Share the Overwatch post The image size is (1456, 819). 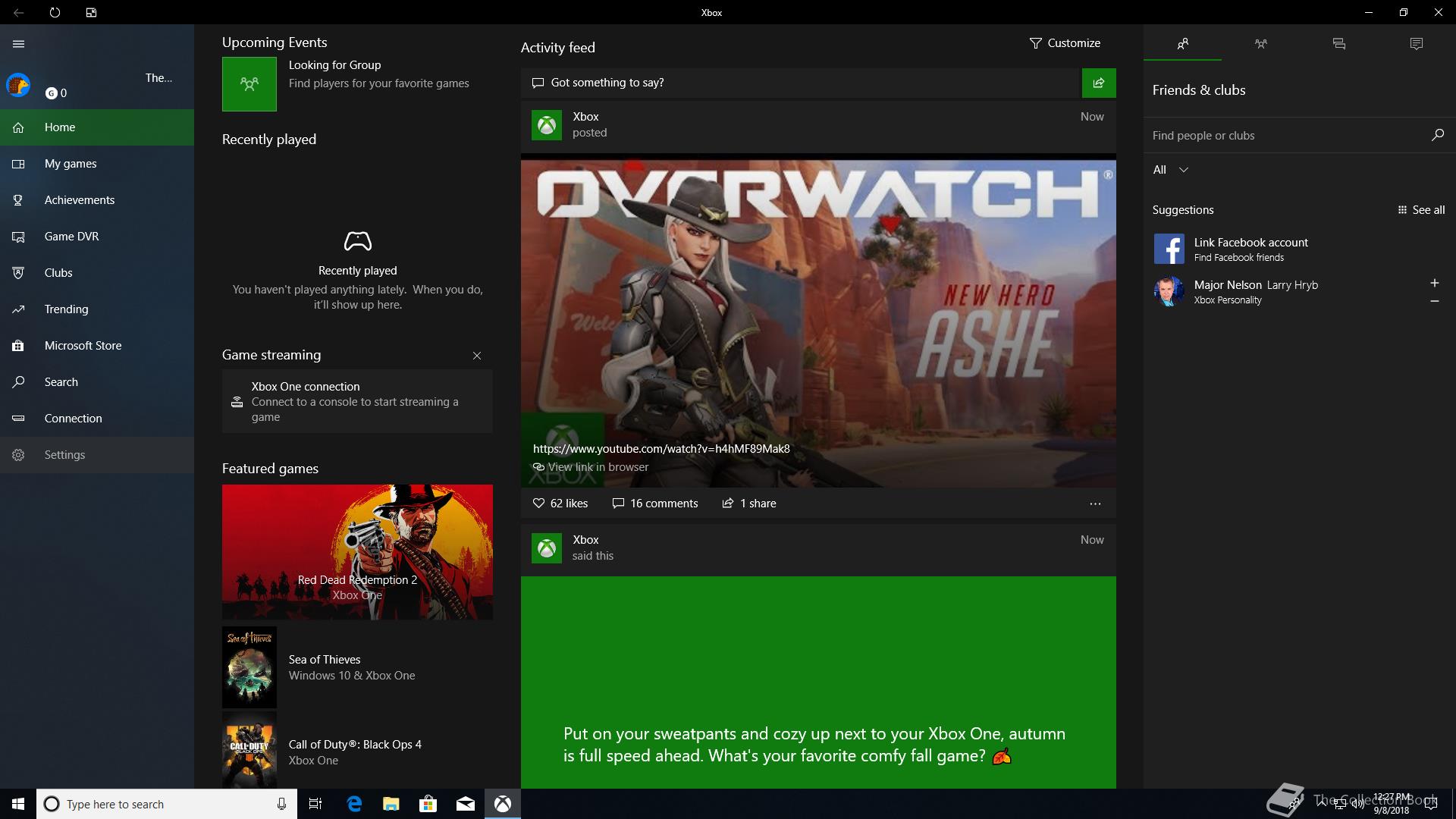pyautogui.click(x=749, y=504)
